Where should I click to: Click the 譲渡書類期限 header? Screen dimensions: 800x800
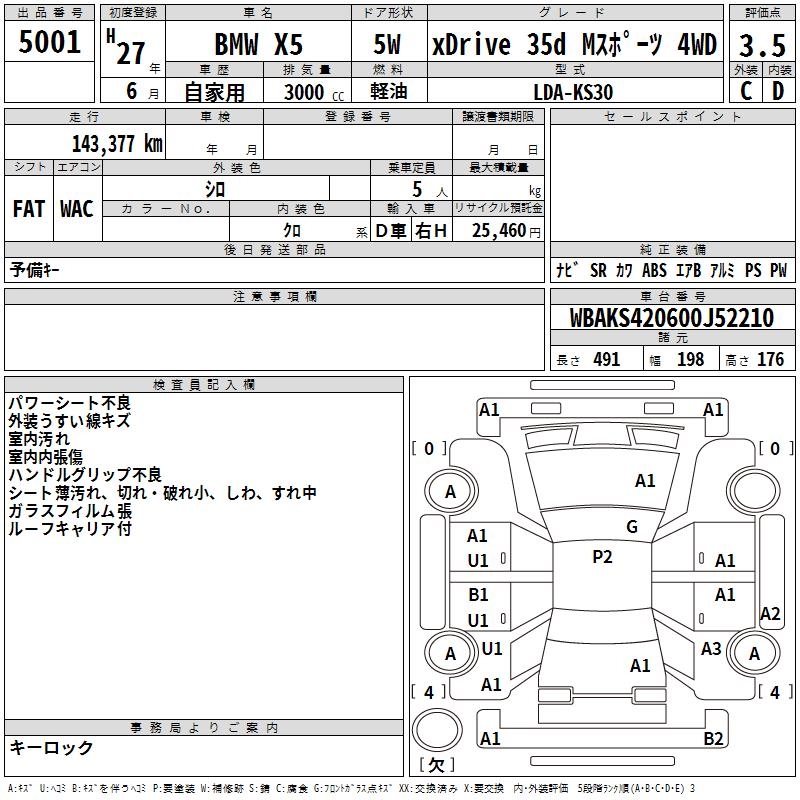coord(498,117)
